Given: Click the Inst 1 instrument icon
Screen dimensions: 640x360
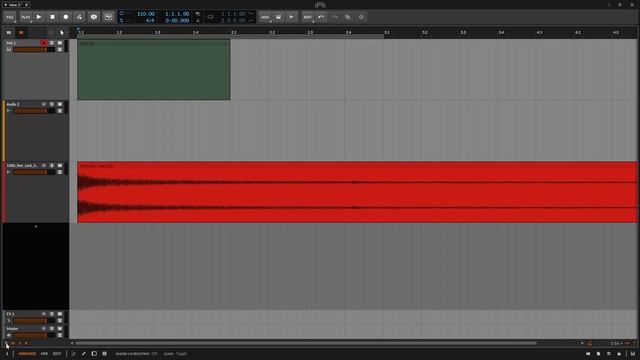Looking at the screenshot, I should (9, 49).
